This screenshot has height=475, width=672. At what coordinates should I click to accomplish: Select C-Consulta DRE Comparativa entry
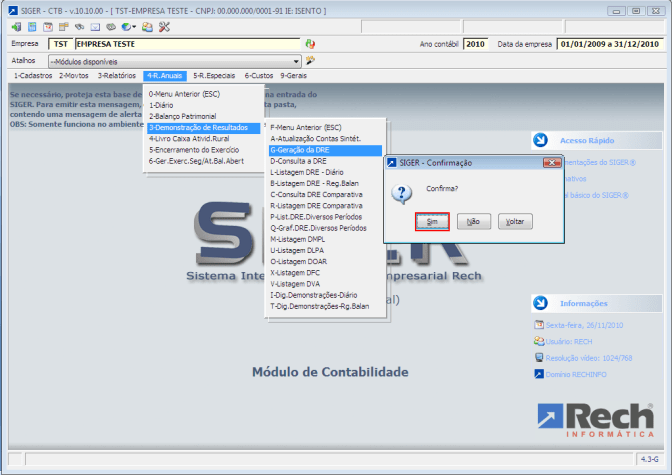(x=325, y=194)
